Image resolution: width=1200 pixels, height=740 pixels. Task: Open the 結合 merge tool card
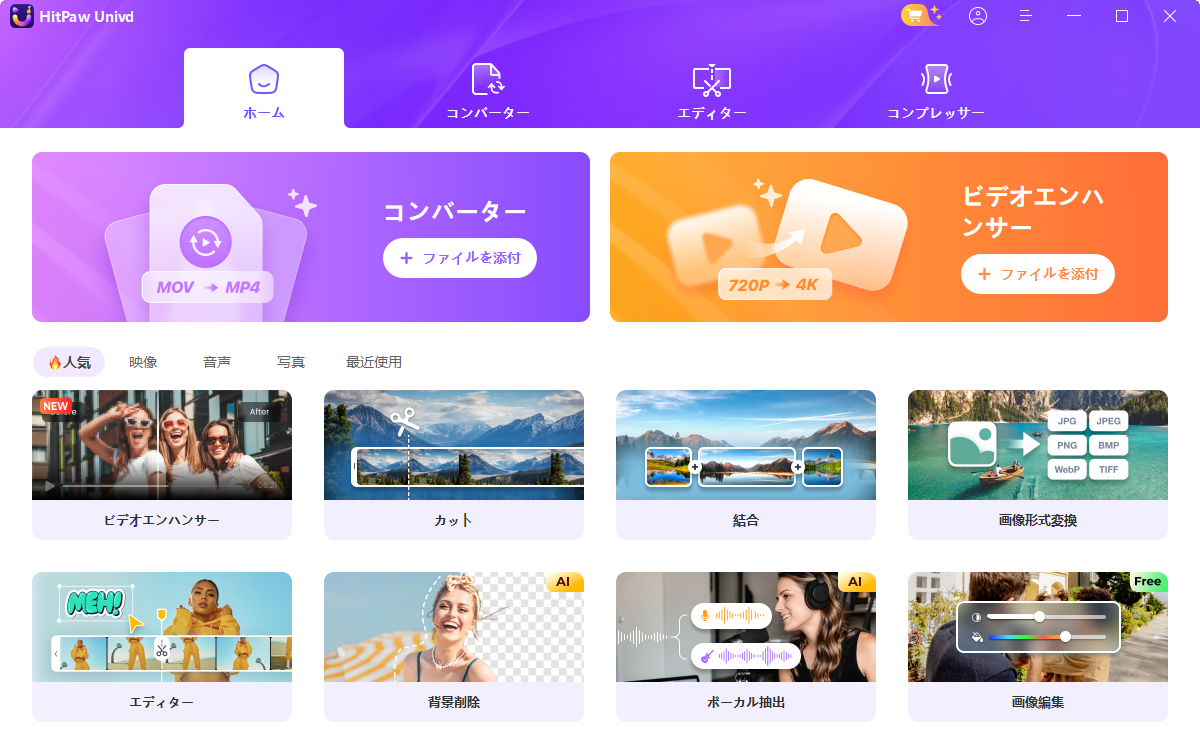(x=746, y=465)
